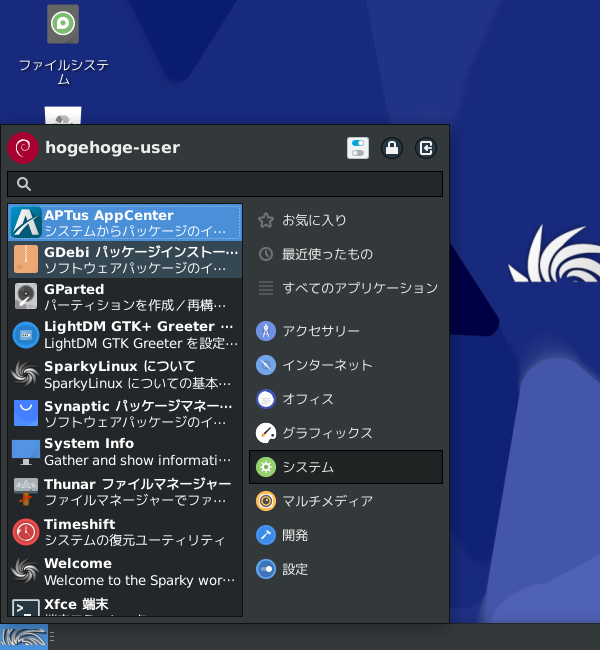Click the hogehoge-user name label

(112, 148)
